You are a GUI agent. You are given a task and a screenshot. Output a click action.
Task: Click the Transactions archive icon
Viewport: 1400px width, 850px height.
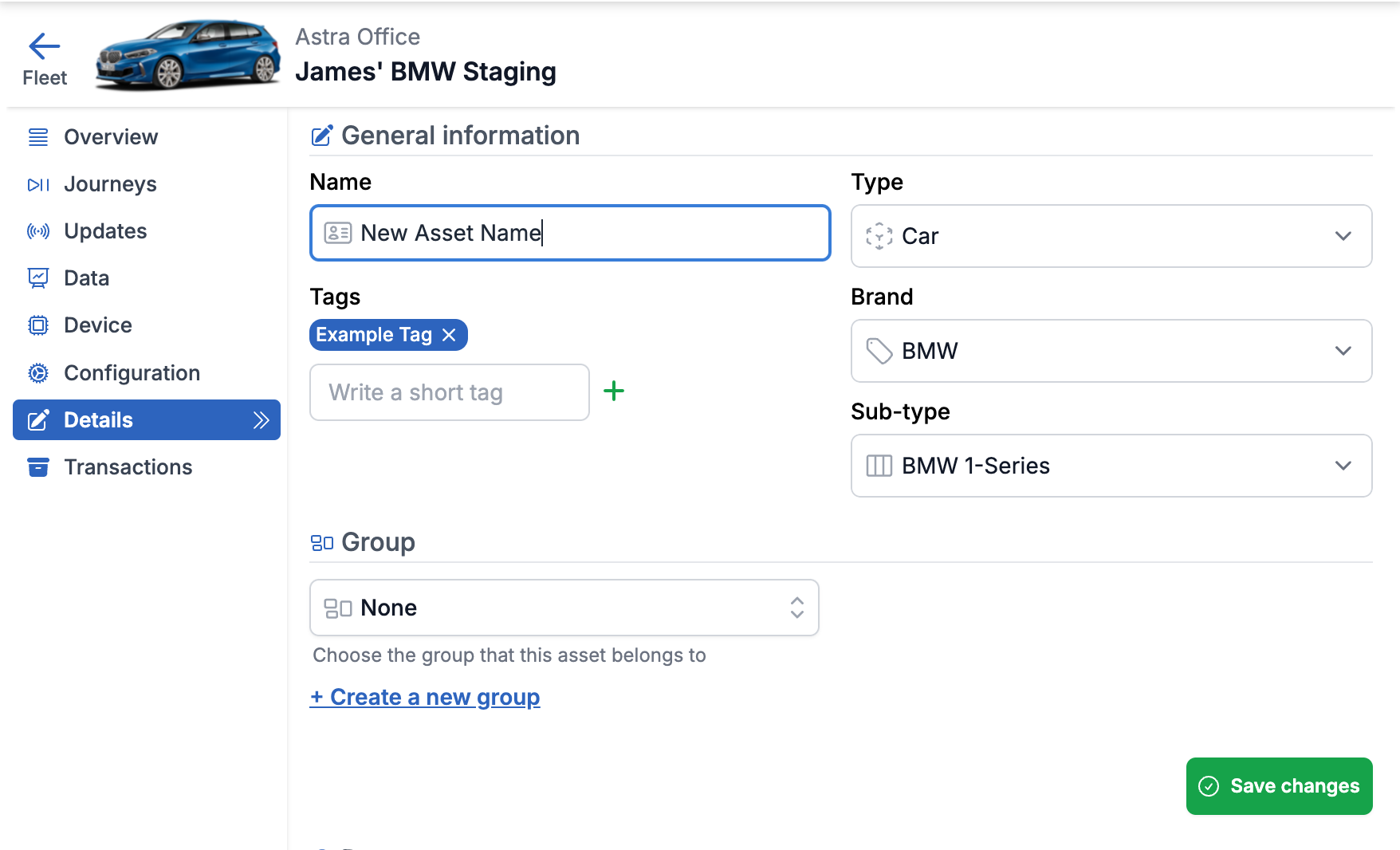[x=37, y=467]
